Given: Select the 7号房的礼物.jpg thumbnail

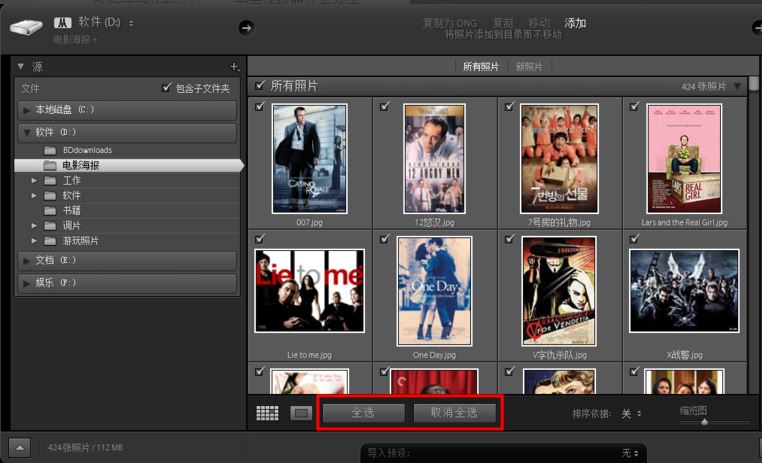Looking at the screenshot, I should coord(559,158).
